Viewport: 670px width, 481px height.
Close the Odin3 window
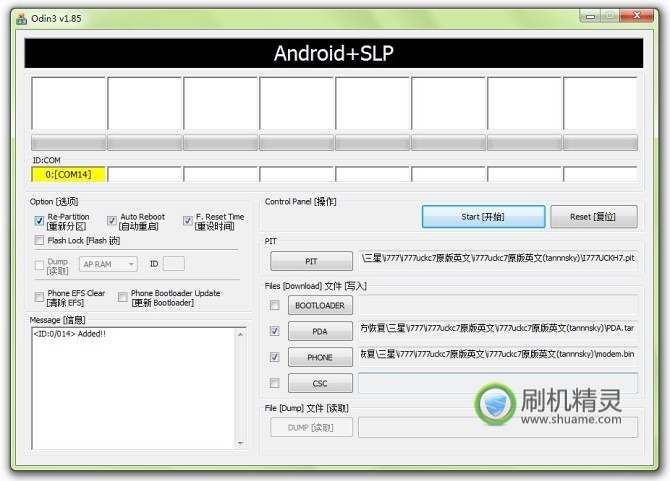637,16
